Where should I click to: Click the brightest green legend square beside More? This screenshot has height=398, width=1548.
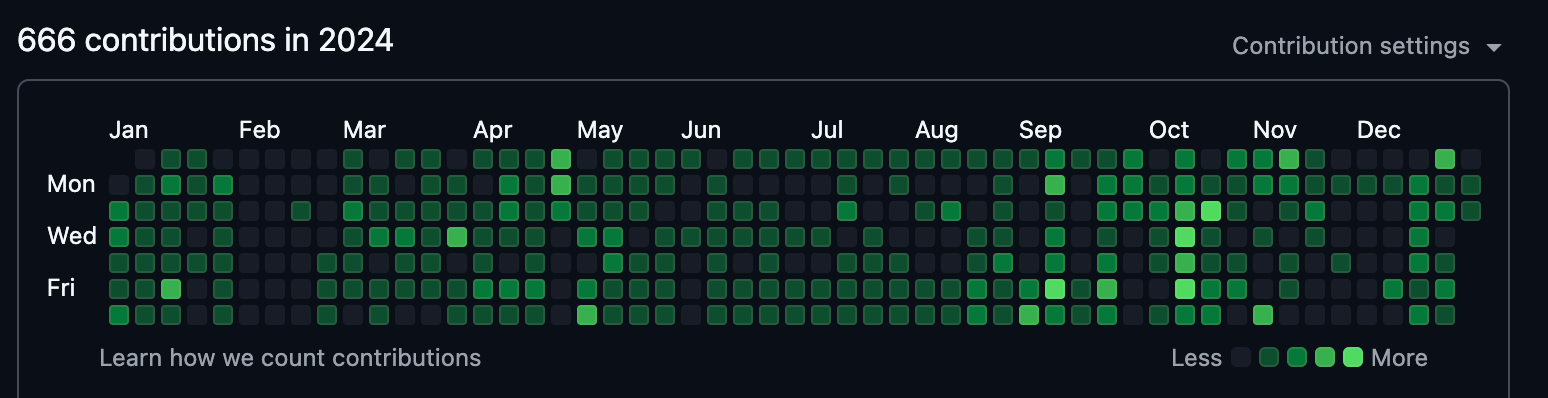1353,358
